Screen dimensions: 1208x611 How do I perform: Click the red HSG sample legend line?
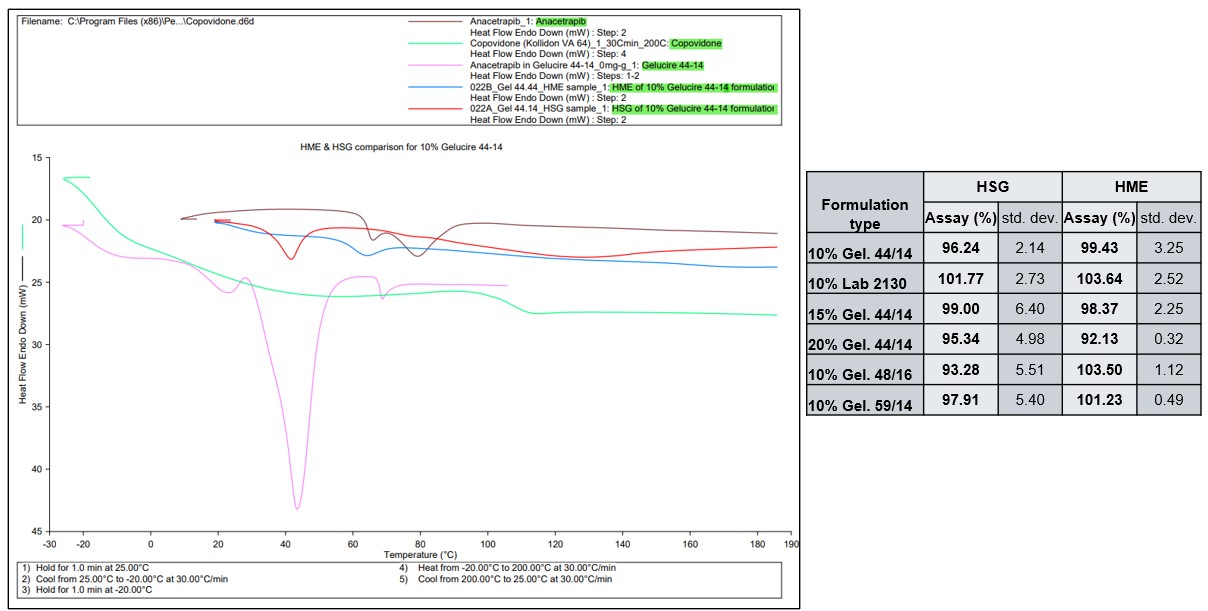coord(436,108)
